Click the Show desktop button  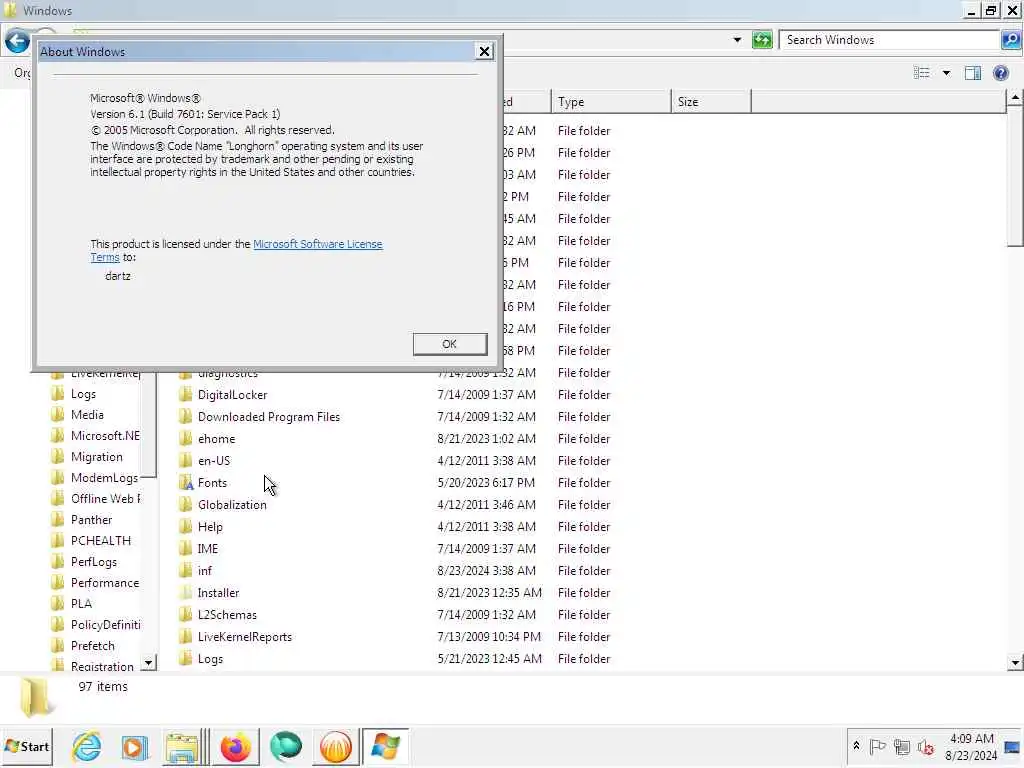(1013, 746)
